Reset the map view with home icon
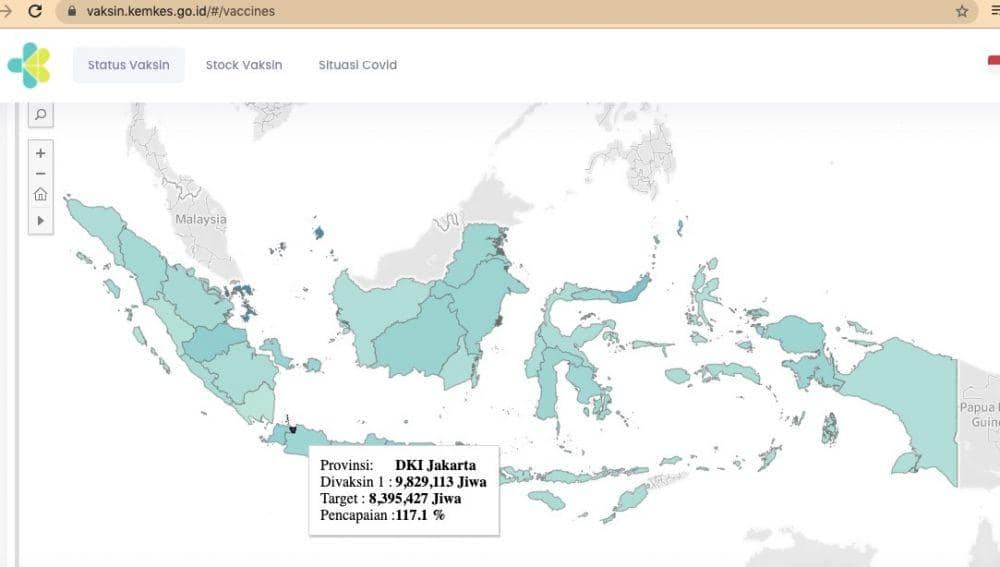Image resolution: width=1000 pixels, height=567 pixels. click(40, 195)
